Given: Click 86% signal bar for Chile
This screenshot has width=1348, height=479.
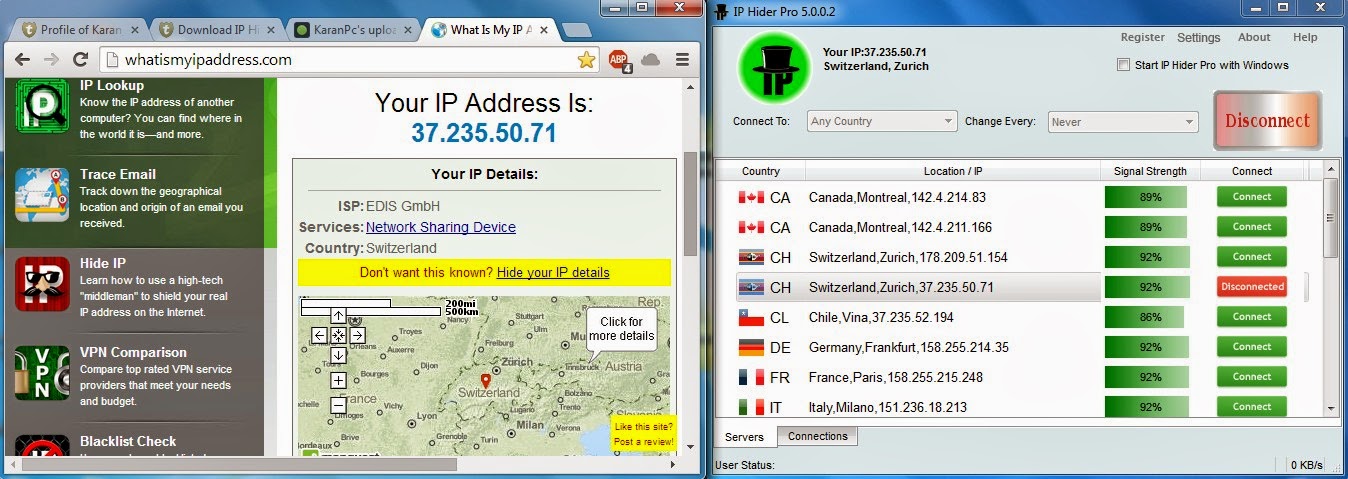Looking at the screenshot, I should pyautogui.click(x=1145, y=317).
